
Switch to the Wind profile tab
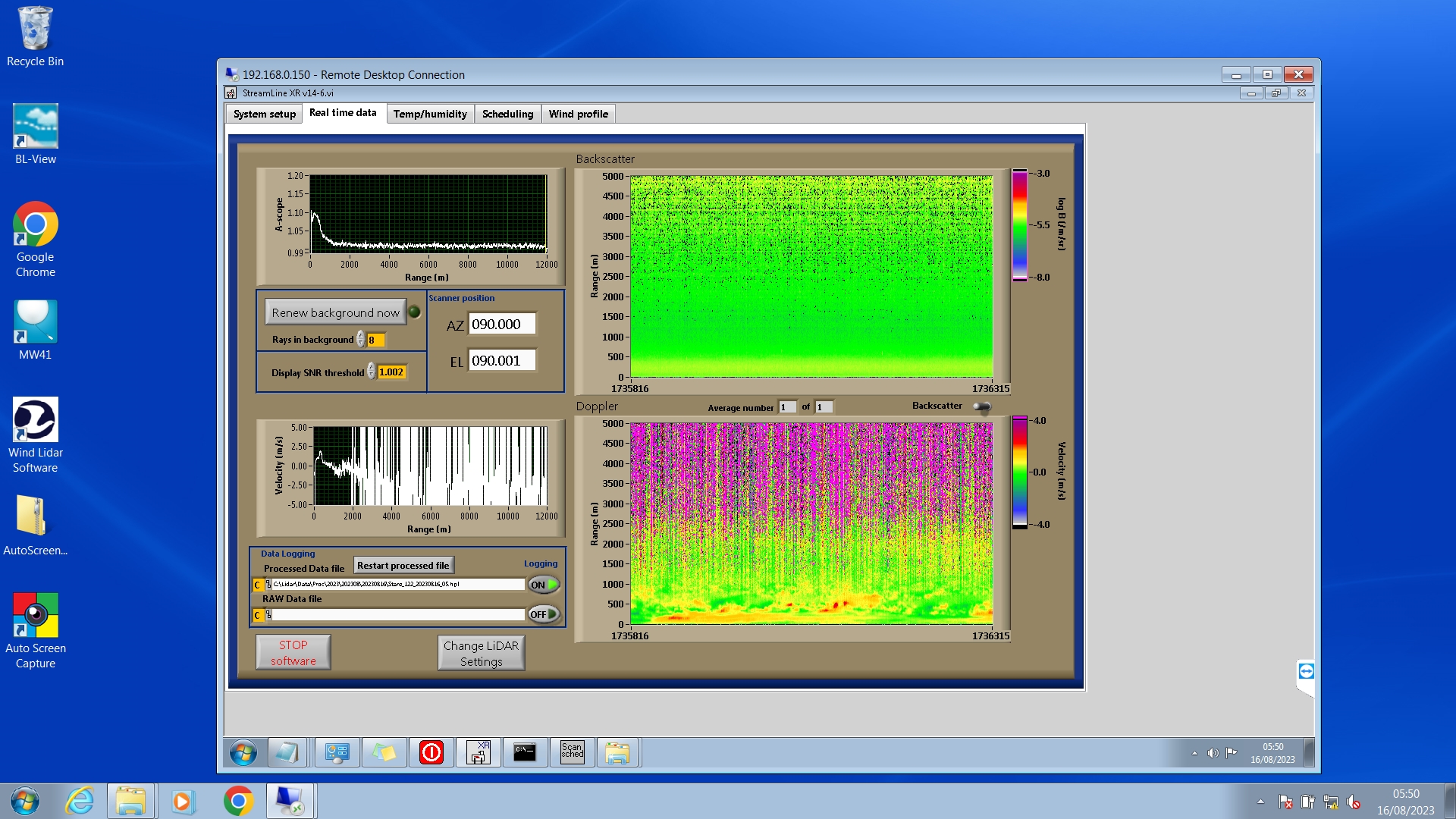pyautogui.click(x=578, y=114)
